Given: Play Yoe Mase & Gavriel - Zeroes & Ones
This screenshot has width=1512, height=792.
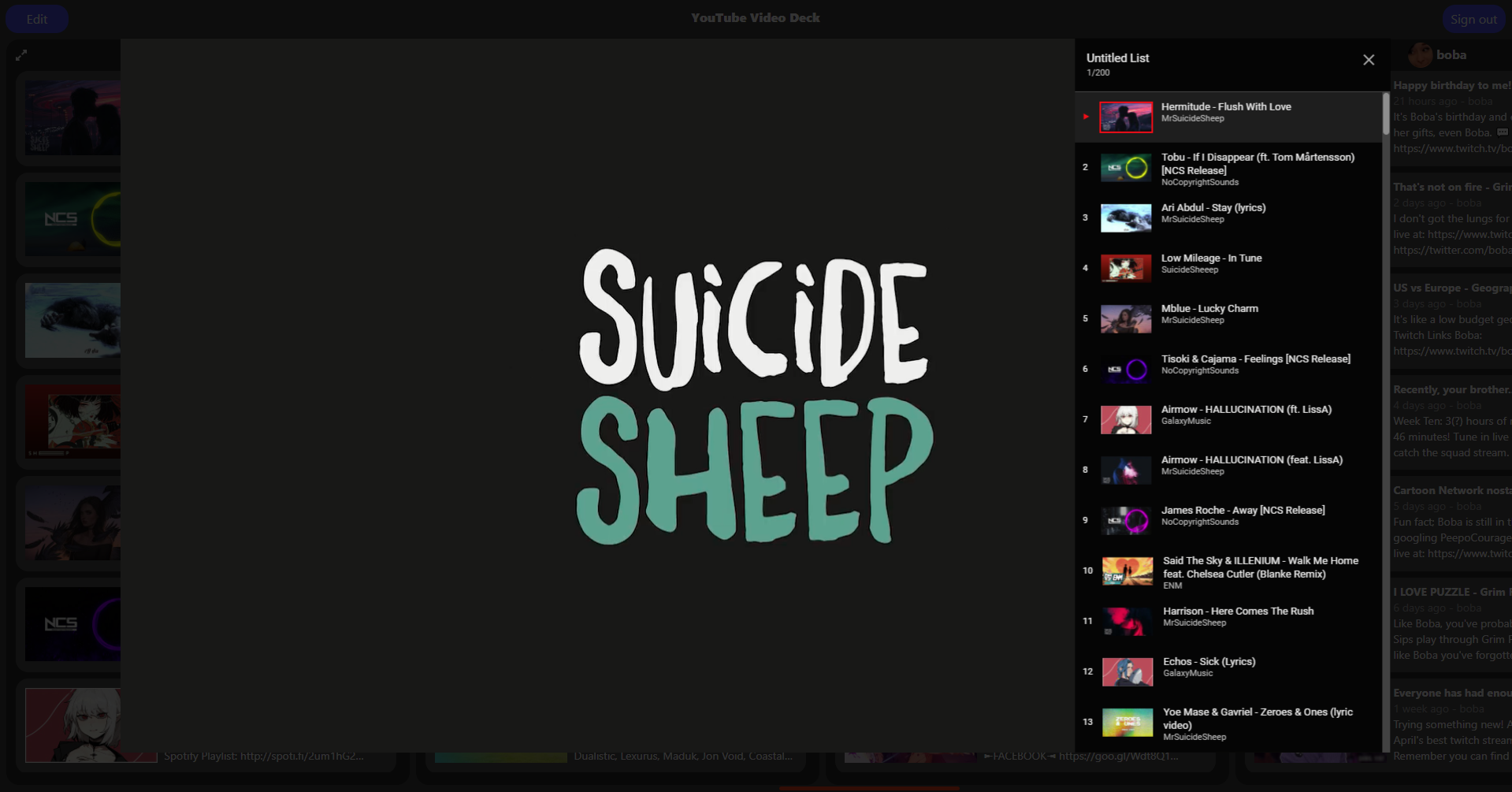Looking at the screenshot, I should coord(1228,723).
